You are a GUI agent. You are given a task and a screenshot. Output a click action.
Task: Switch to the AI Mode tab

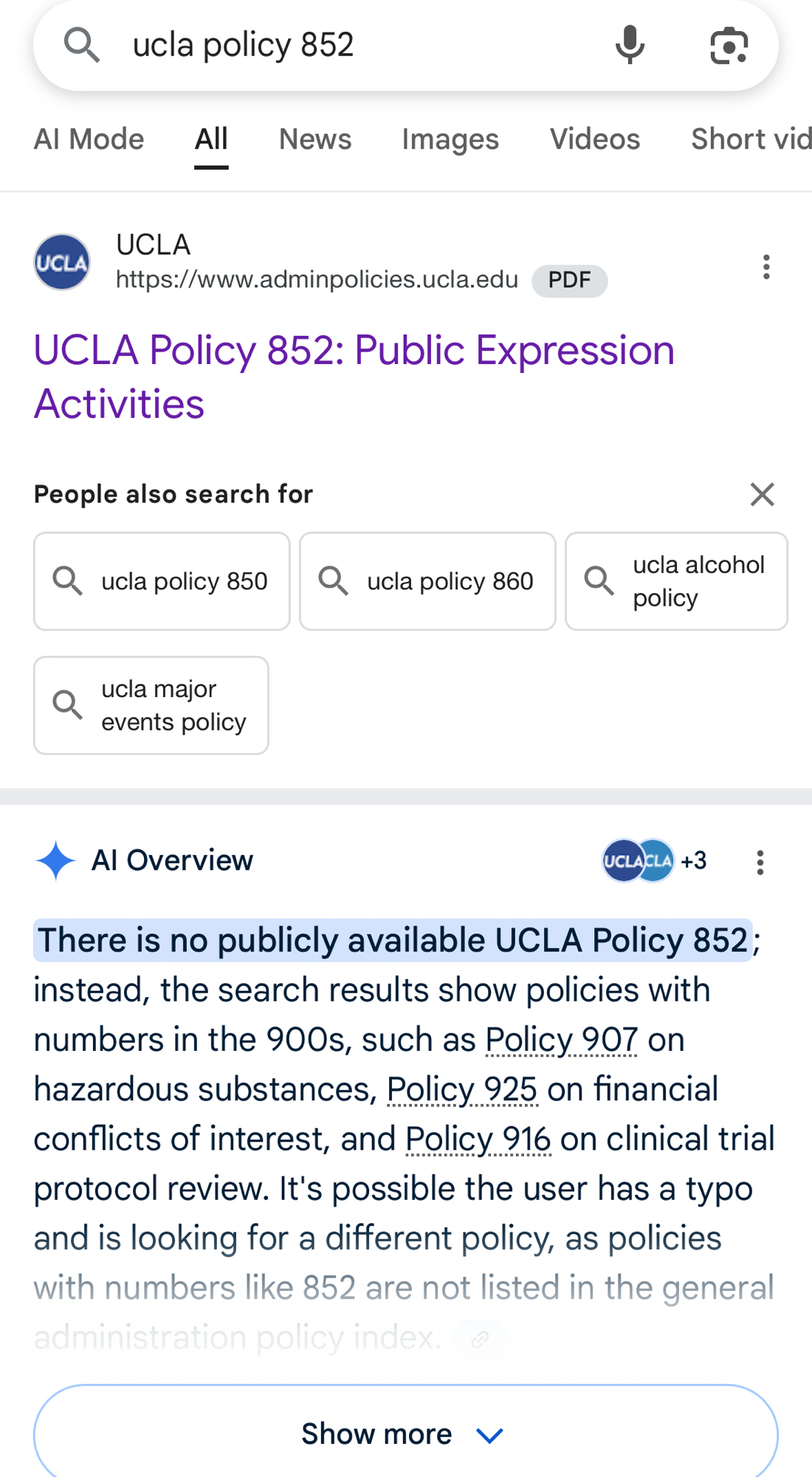click(89, 139)
